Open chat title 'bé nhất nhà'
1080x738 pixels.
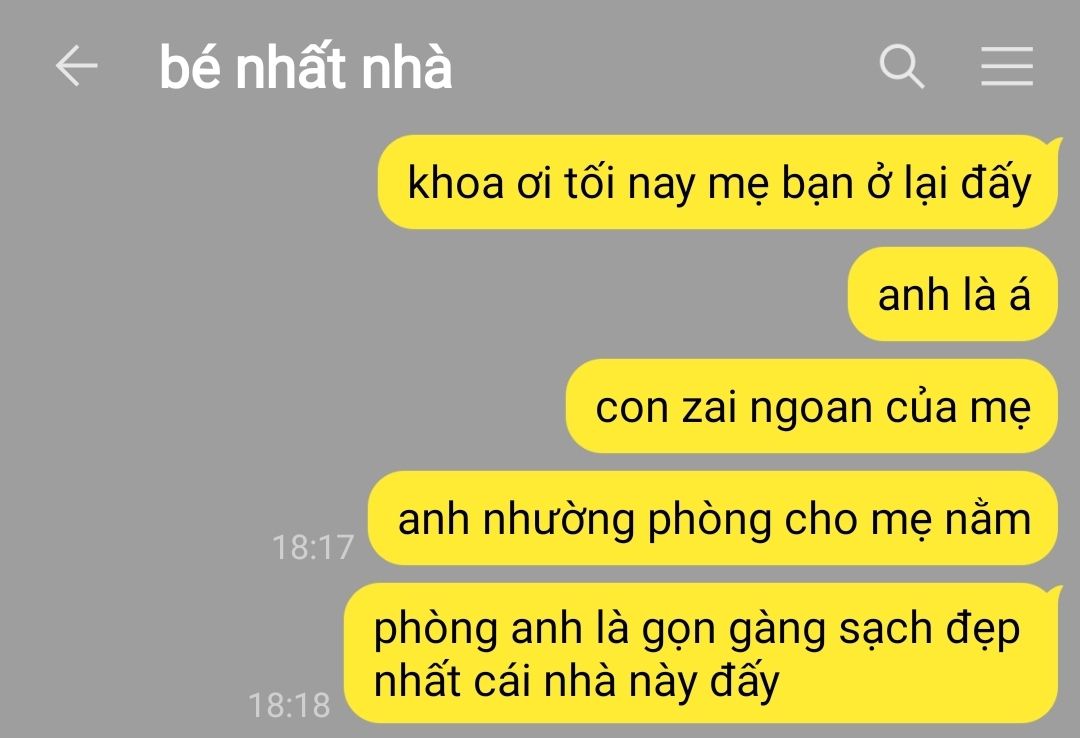pyautogui.click(x=306, y=66)
